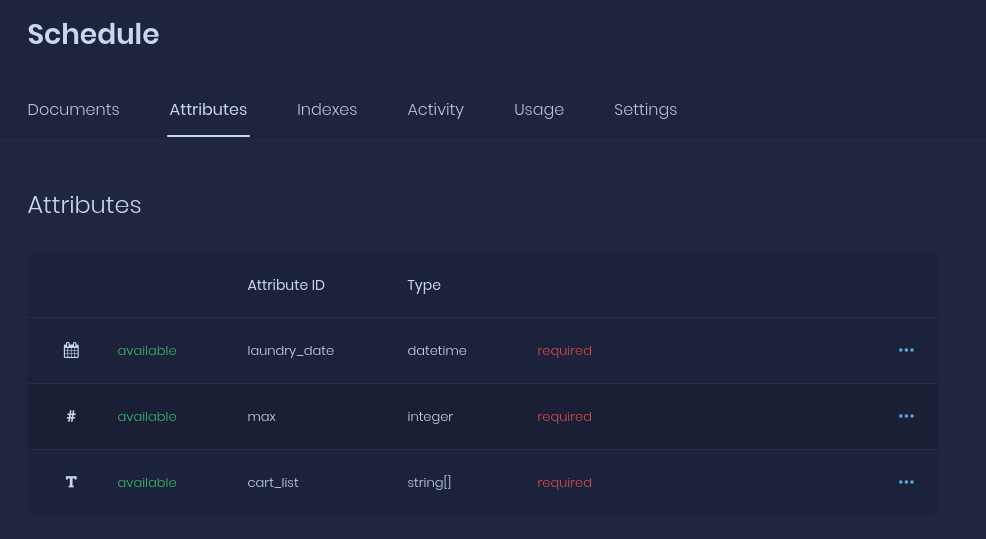Open the three-dot menu for laundry_date
The height and width of the screenshot is (539, 986).
(x=906, y=350)
